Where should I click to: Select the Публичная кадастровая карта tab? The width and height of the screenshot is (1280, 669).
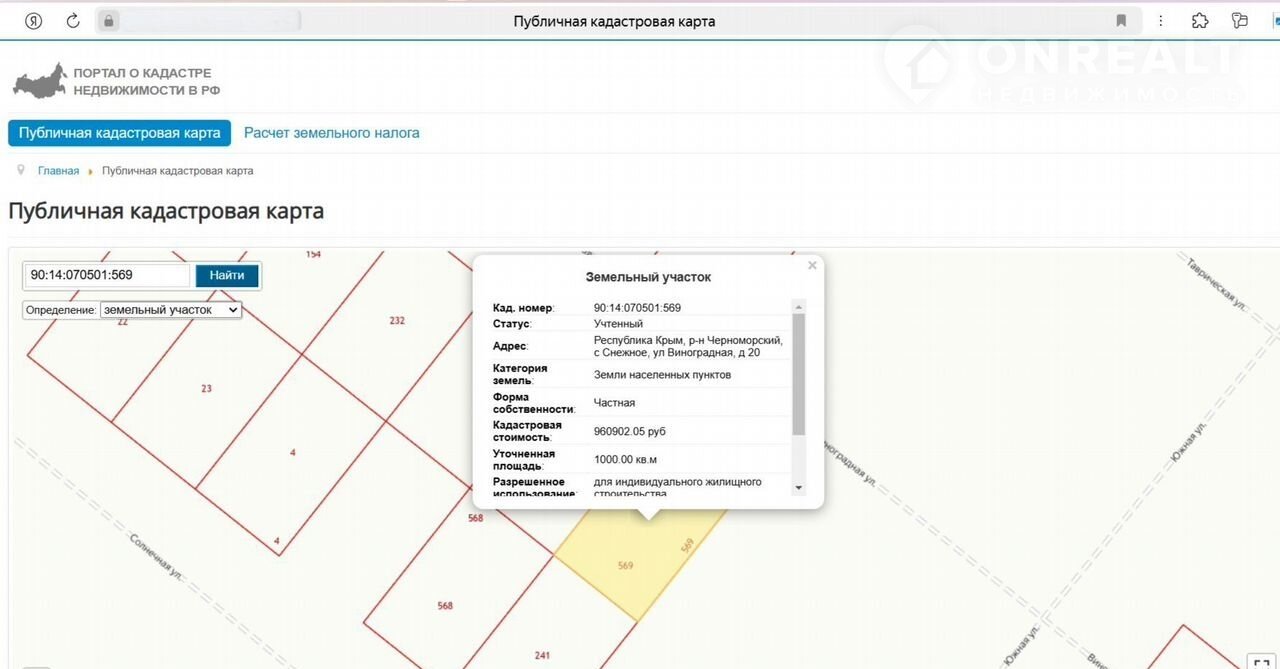pyautogui.click(x=119, y=133)
